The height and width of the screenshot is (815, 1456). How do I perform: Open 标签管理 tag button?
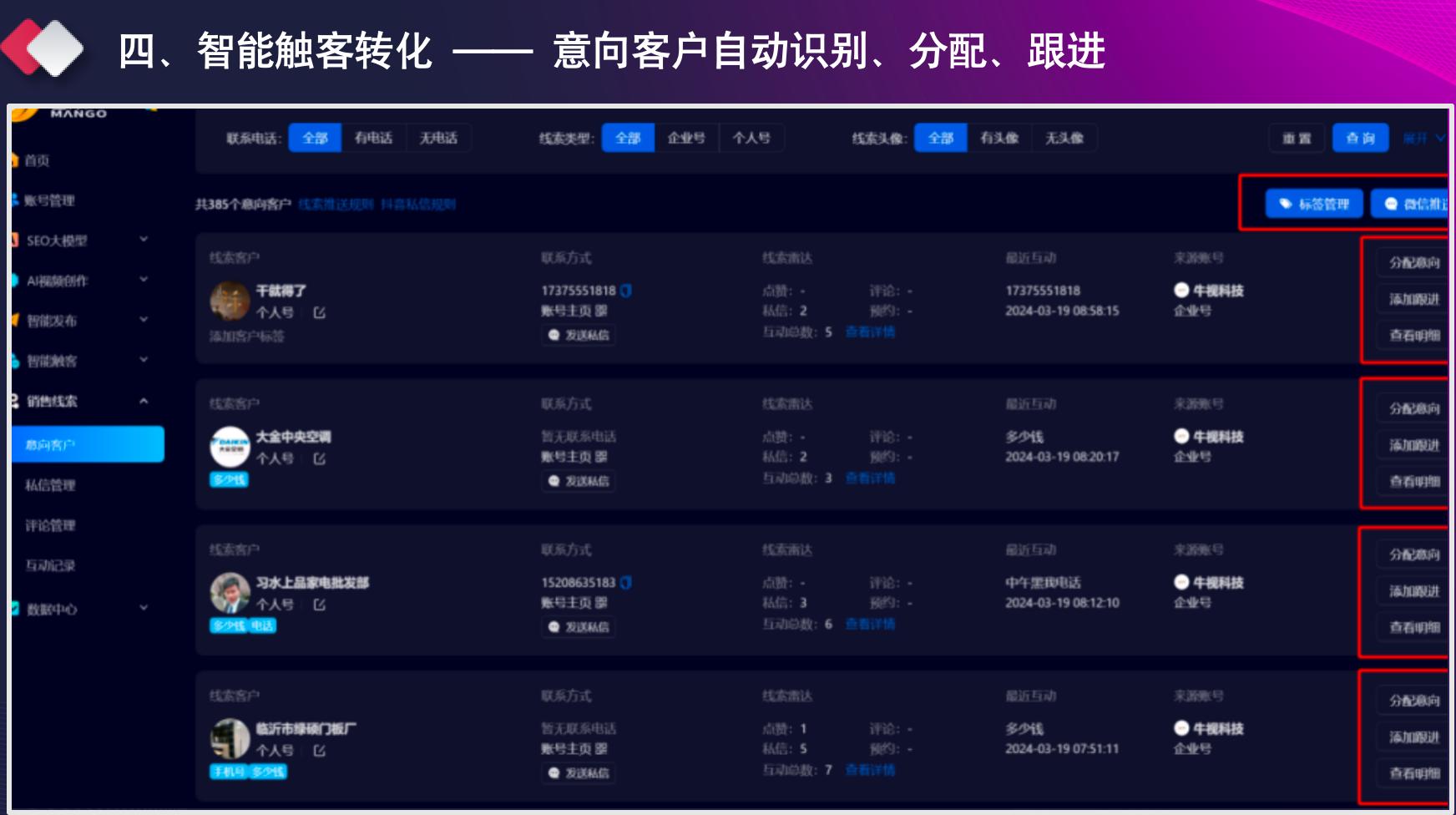point(1314,204)
